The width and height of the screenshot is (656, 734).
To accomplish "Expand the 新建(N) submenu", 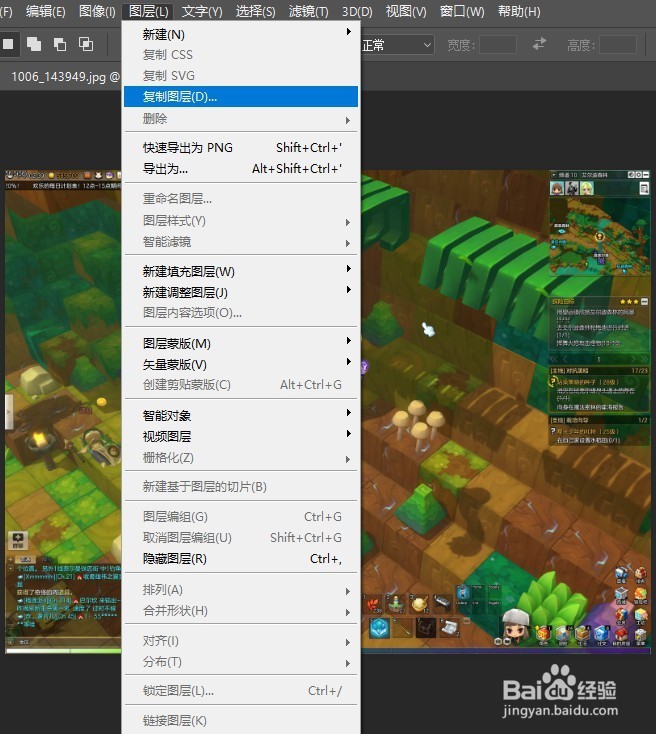I will [x=241, y=34].
